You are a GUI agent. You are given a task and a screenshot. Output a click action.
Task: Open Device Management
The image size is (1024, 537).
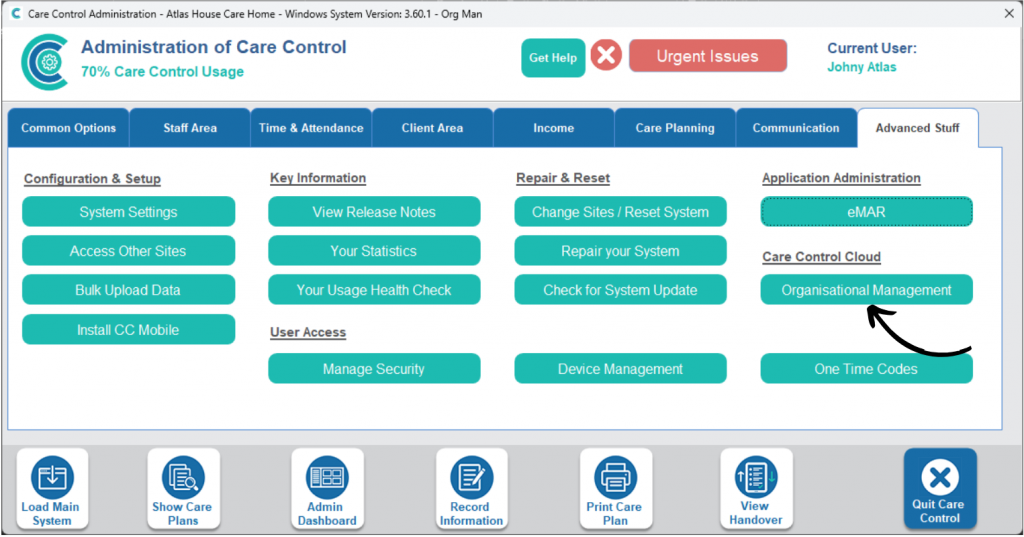pyautogui.click(x=620, y=369)
